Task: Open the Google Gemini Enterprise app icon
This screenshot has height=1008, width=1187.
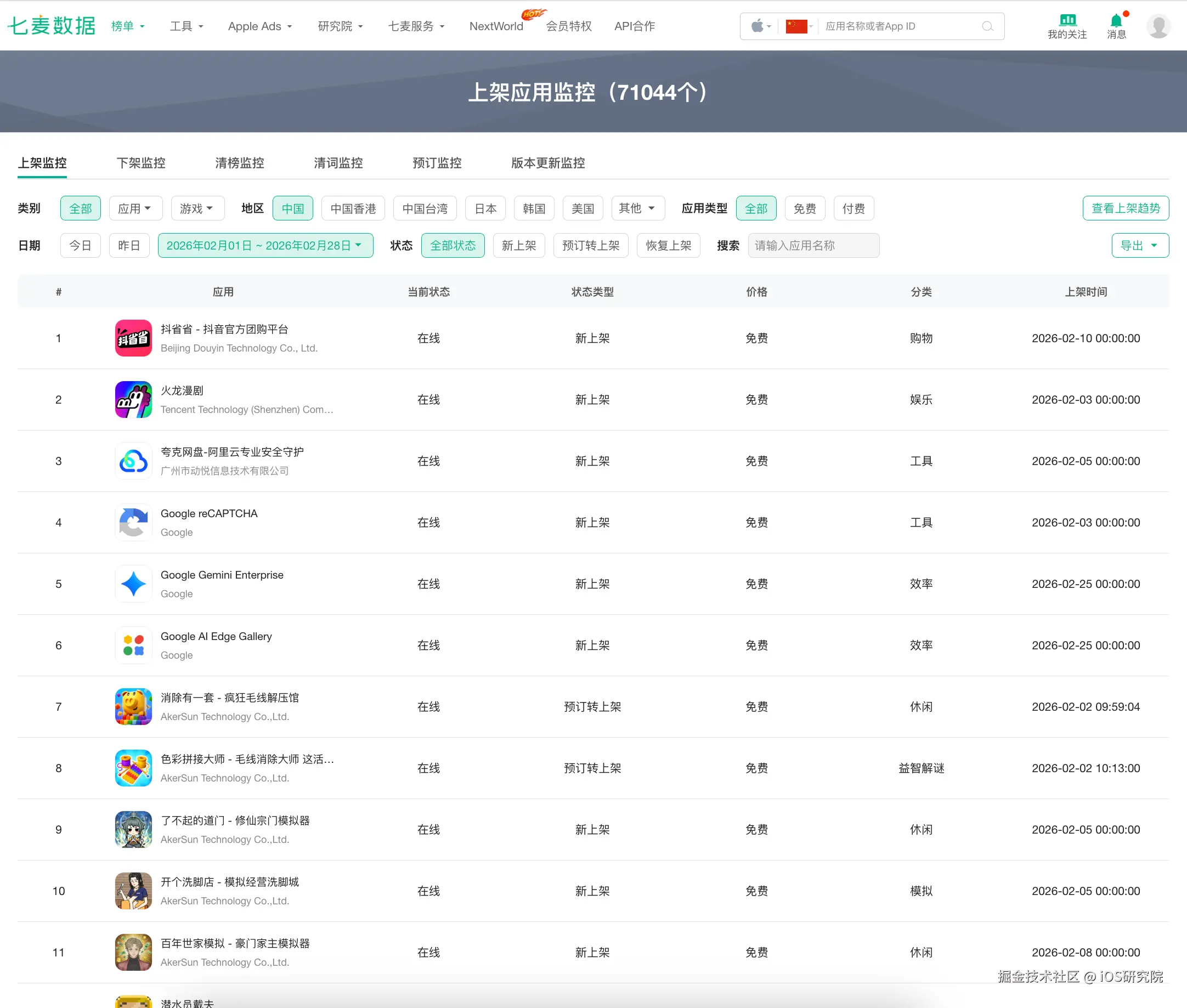Action: pyautogui.click(x=133, y=584)
